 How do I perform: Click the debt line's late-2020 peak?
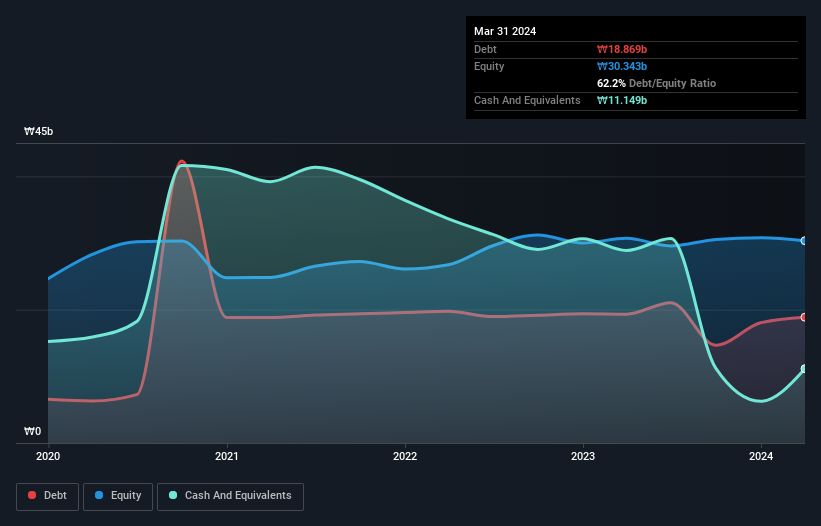[x=182, y=162]
